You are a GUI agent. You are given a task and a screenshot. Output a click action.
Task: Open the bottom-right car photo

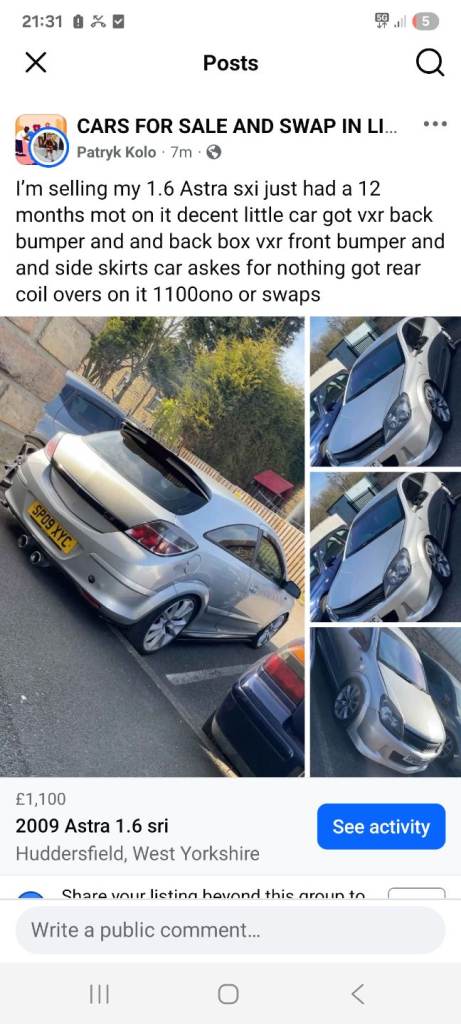click(x=385, y=702)
